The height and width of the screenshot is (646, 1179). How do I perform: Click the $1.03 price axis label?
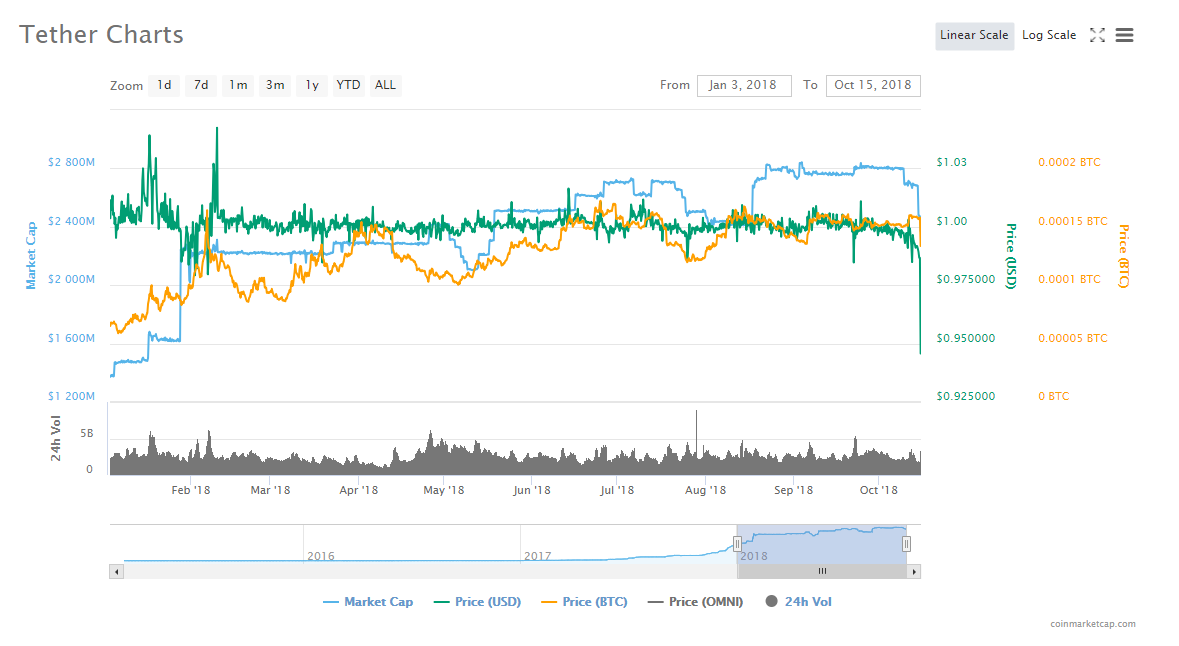tap(952, 162)
